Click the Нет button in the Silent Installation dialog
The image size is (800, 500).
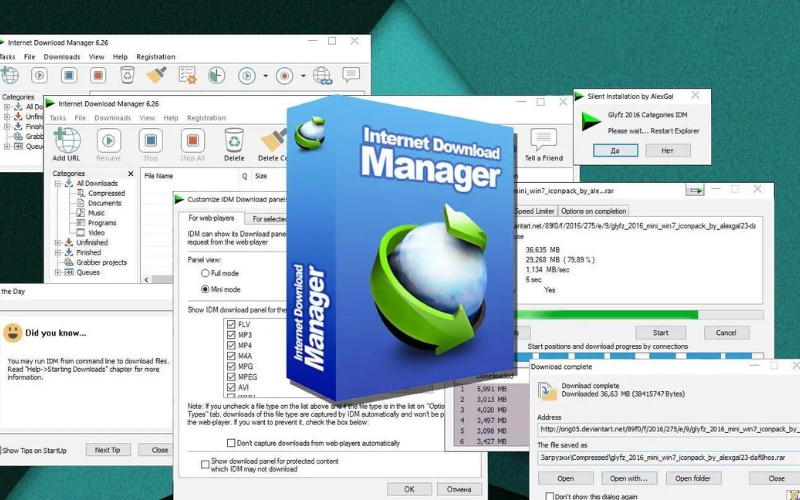pyautogui.click(x=667, y=151)
